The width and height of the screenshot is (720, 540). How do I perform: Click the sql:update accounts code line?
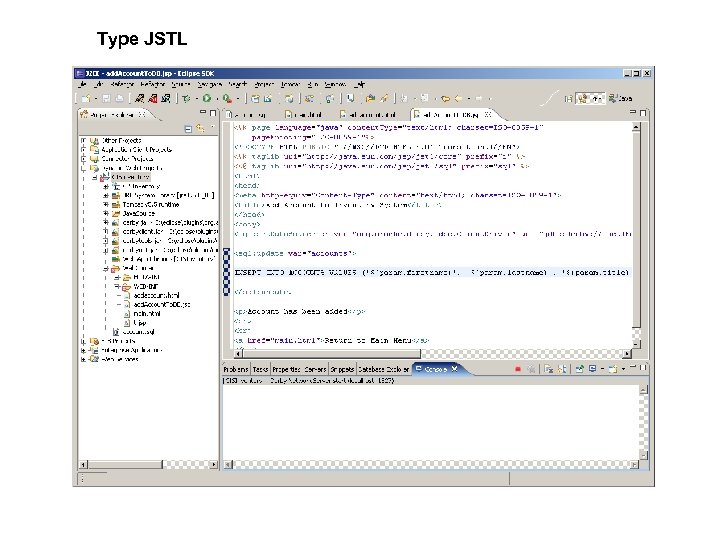tap(295, 253)
